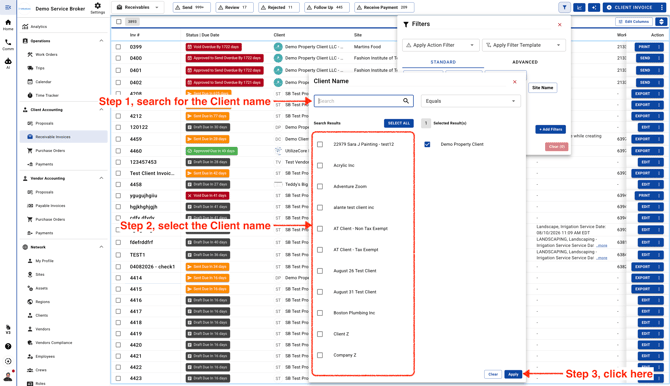Tick checkbox for invoice 0399 row
This screenshot has height=386, width=670.
coord(118,47)
